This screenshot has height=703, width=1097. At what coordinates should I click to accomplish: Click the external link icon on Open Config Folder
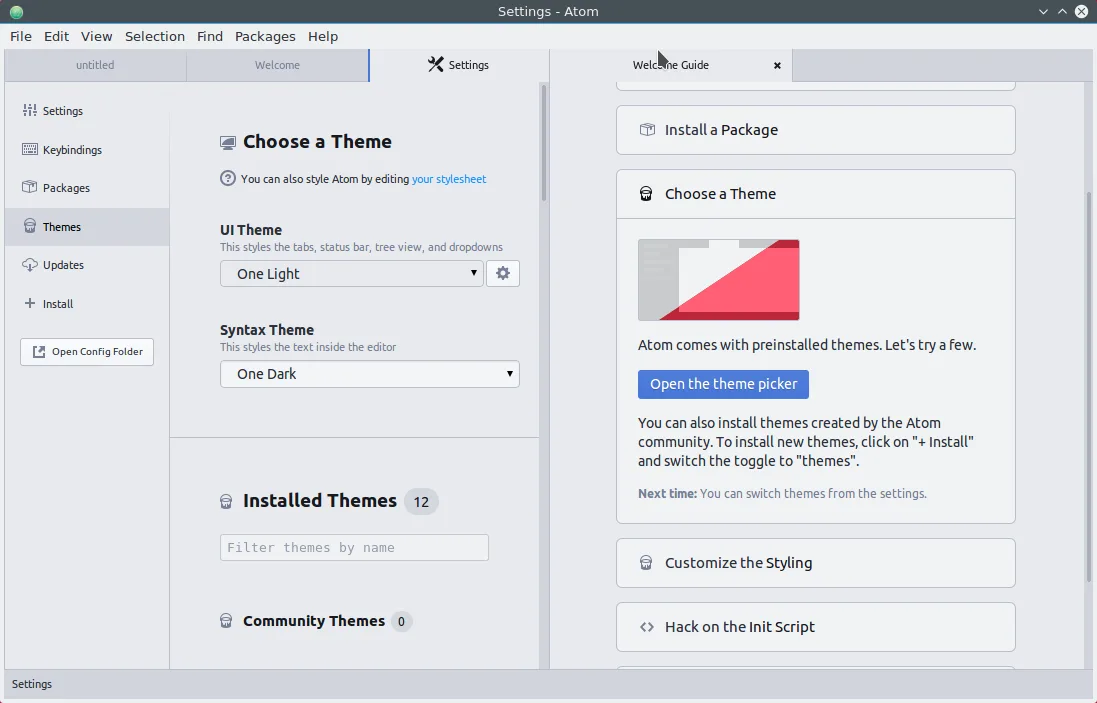coord(39,352)
